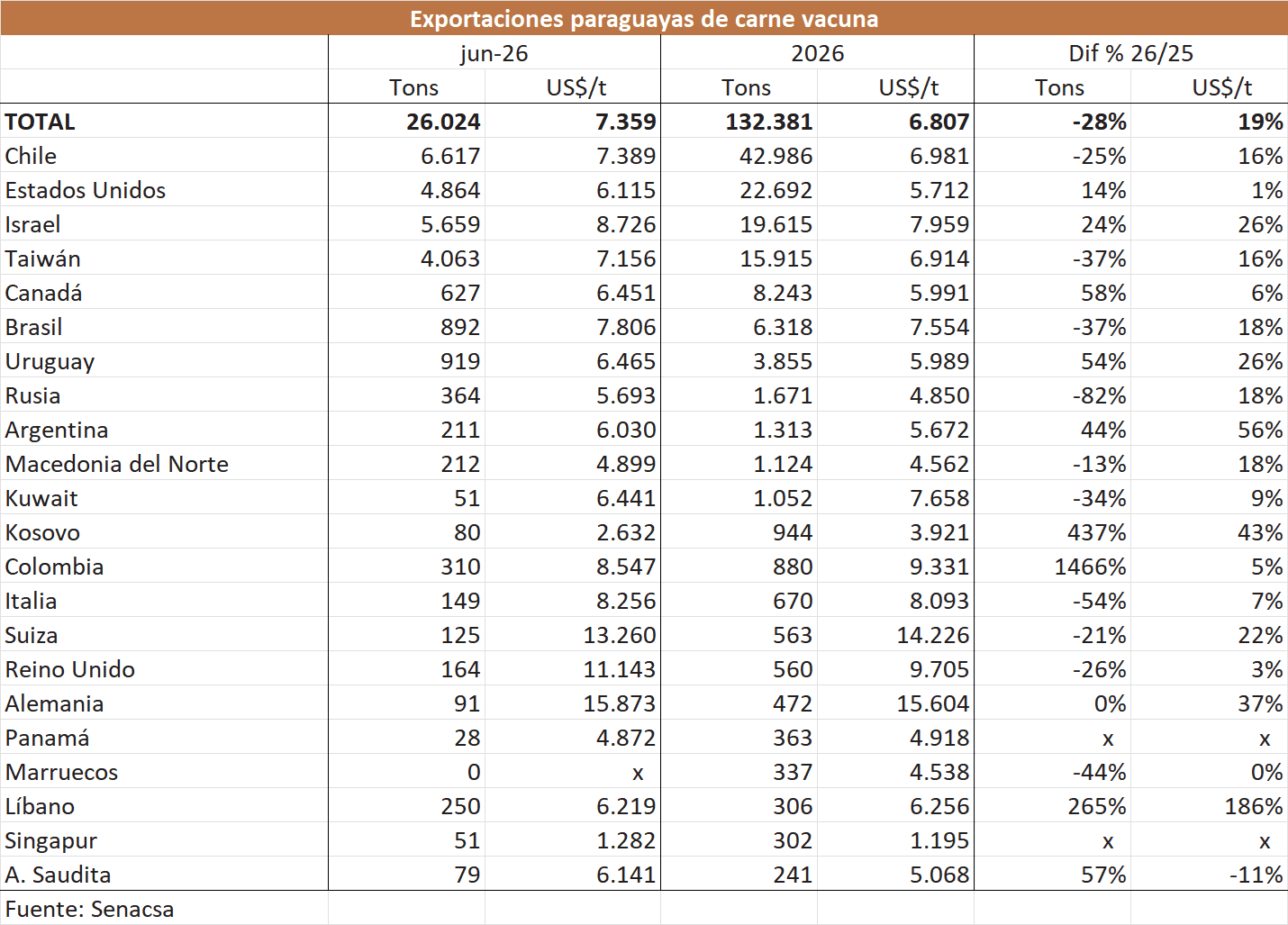The width and height of the screenshot is (1288, 925).
Task: Click the 'Italia' row label
Action: click(x=31, y=601)
